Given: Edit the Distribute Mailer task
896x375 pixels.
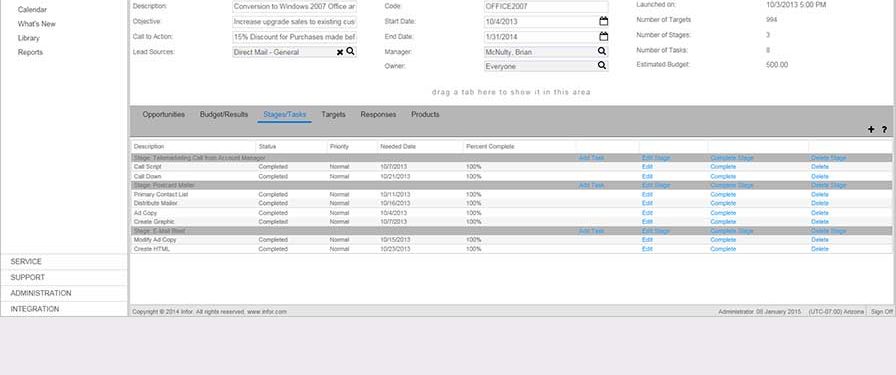Looking at the screenshot, I should click(x=647, y=203).
